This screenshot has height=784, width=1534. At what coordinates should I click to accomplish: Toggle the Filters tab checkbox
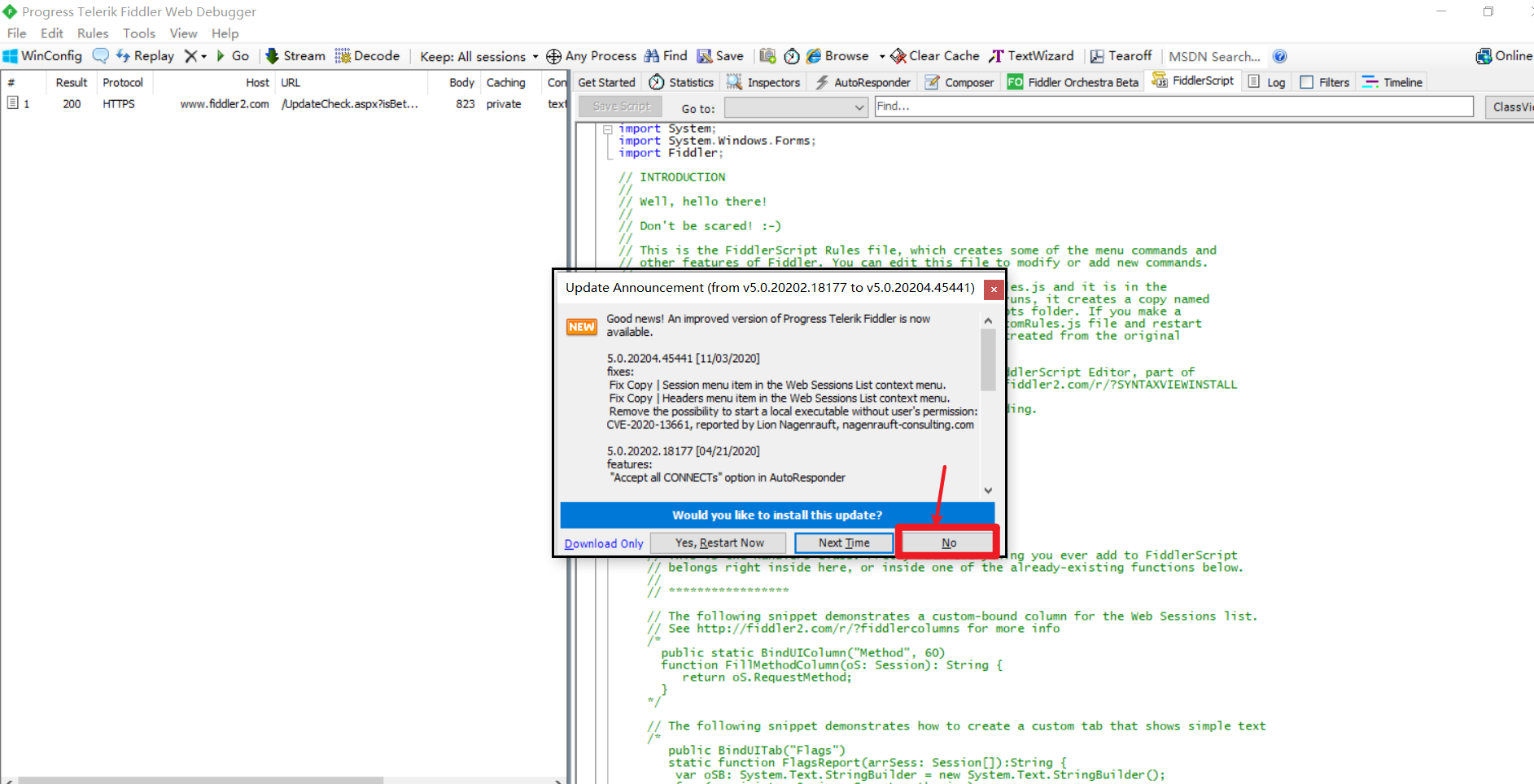tap(1306, 82)
